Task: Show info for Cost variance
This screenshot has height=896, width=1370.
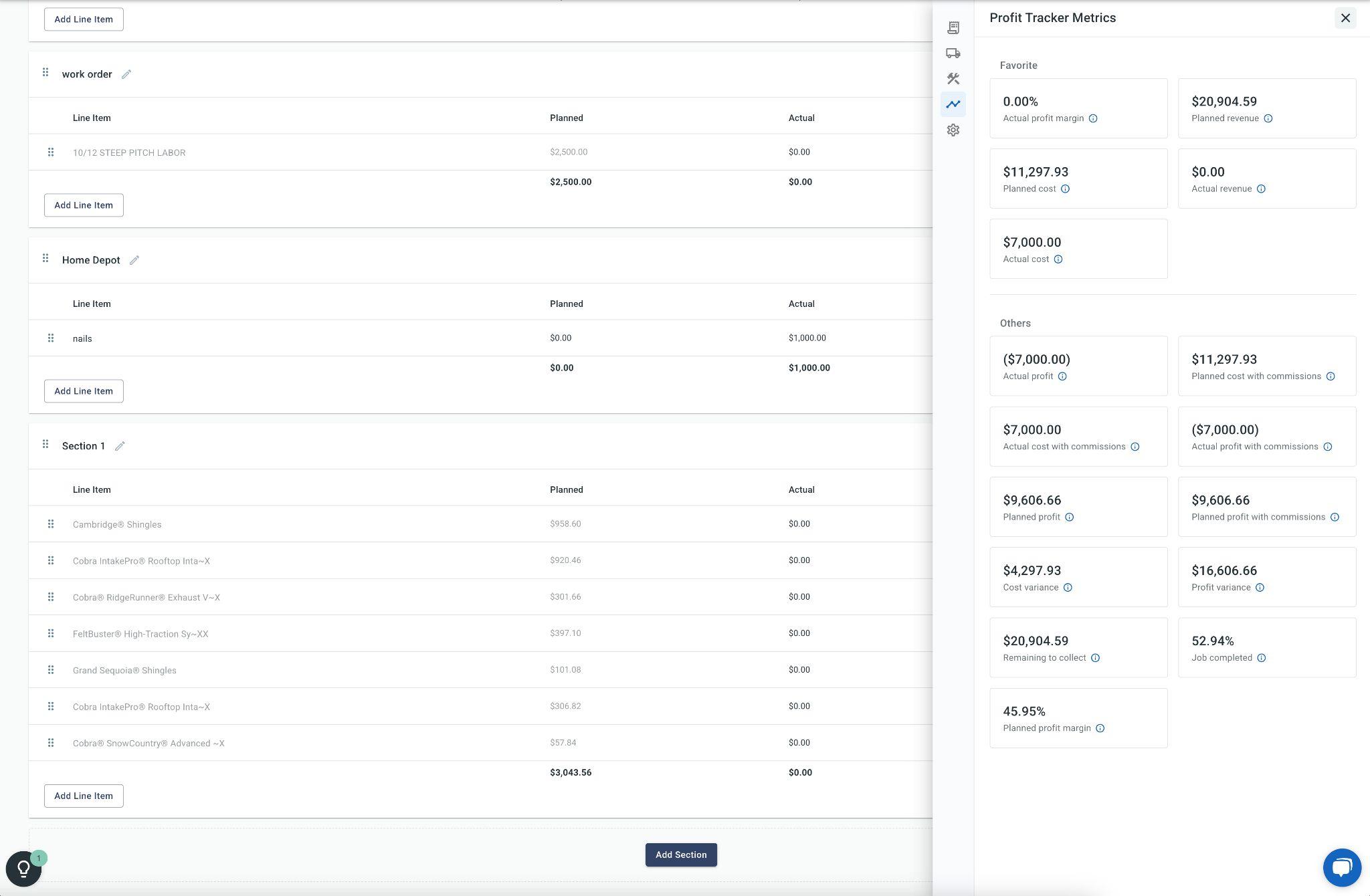Action: point(1068,588)
